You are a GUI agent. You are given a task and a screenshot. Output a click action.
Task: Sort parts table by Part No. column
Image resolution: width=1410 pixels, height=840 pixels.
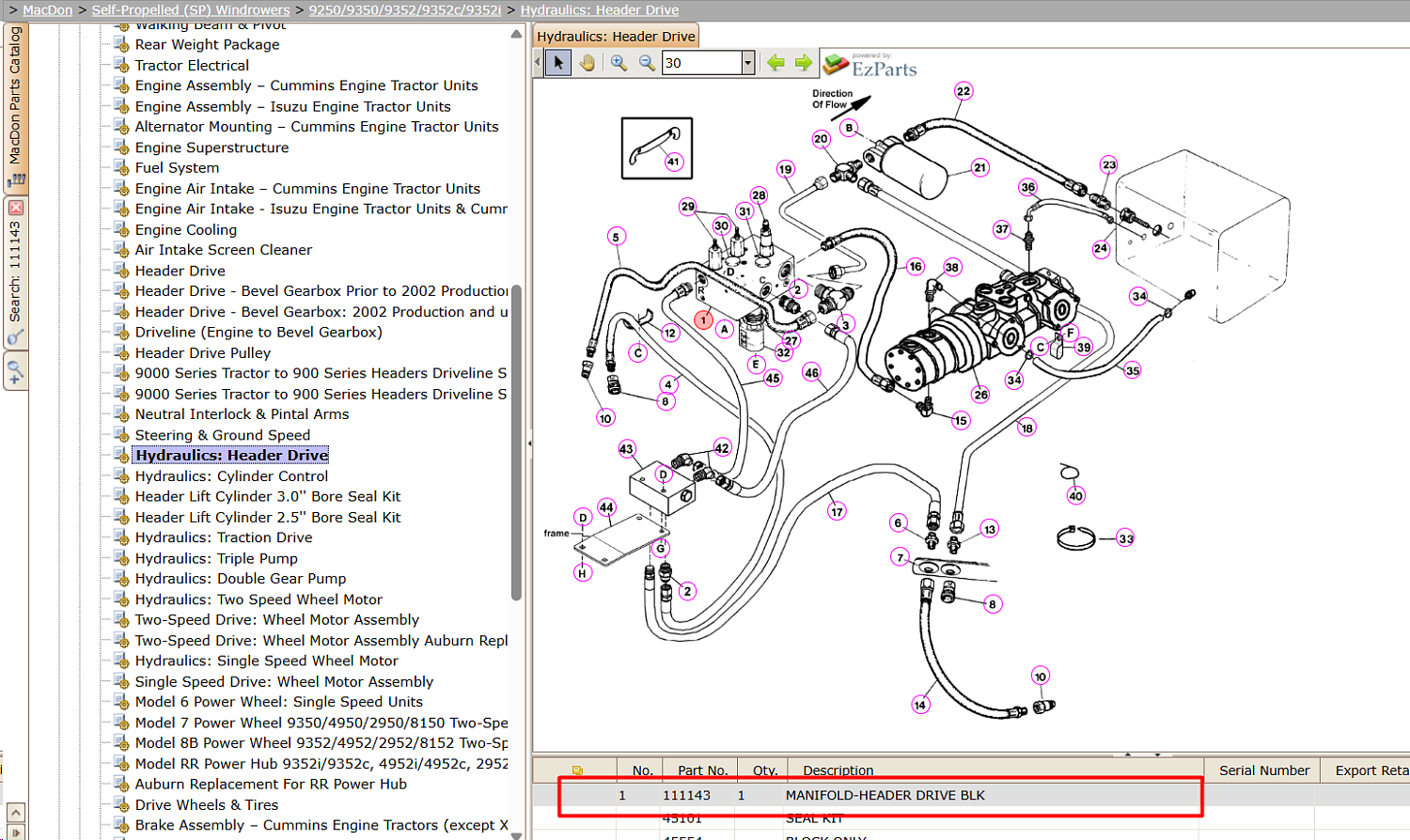[702, 770]
